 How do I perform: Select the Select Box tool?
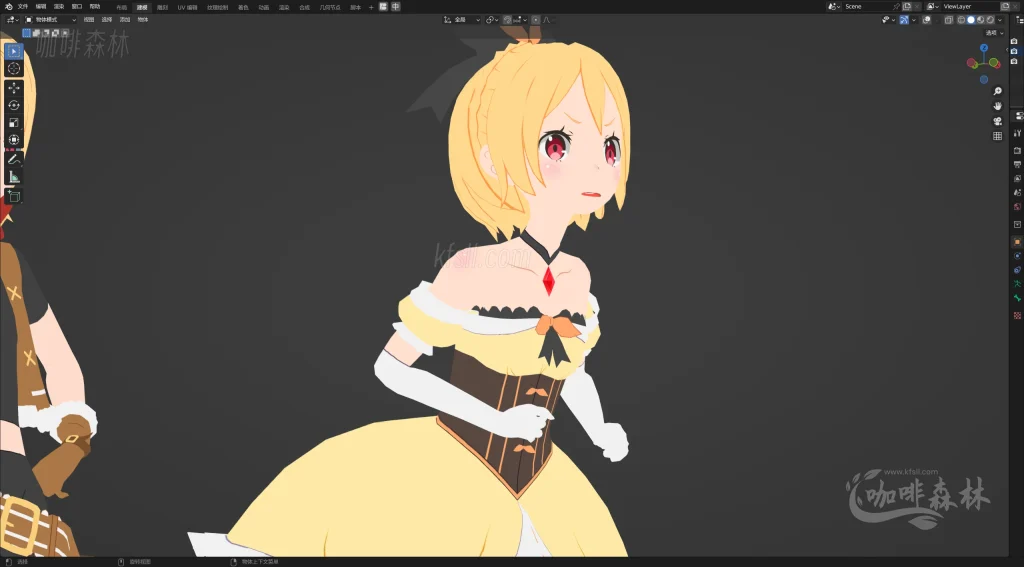(x=14, y=51)
